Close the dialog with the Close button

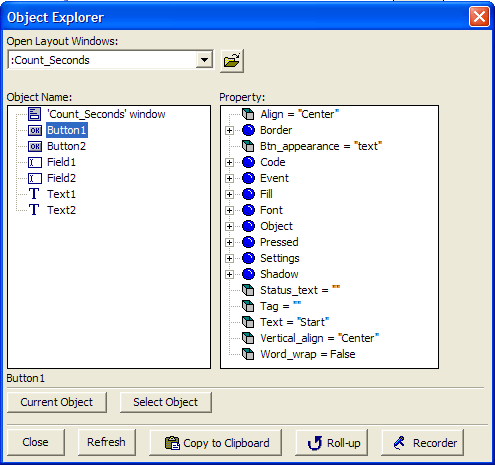(36, 442)
